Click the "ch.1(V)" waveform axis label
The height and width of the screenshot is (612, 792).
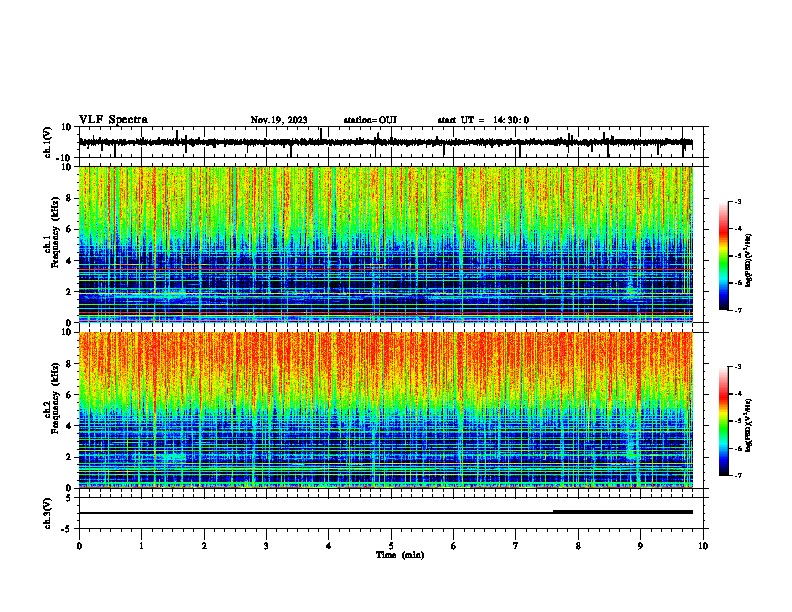pyautogui.click(x=48, y=142)
